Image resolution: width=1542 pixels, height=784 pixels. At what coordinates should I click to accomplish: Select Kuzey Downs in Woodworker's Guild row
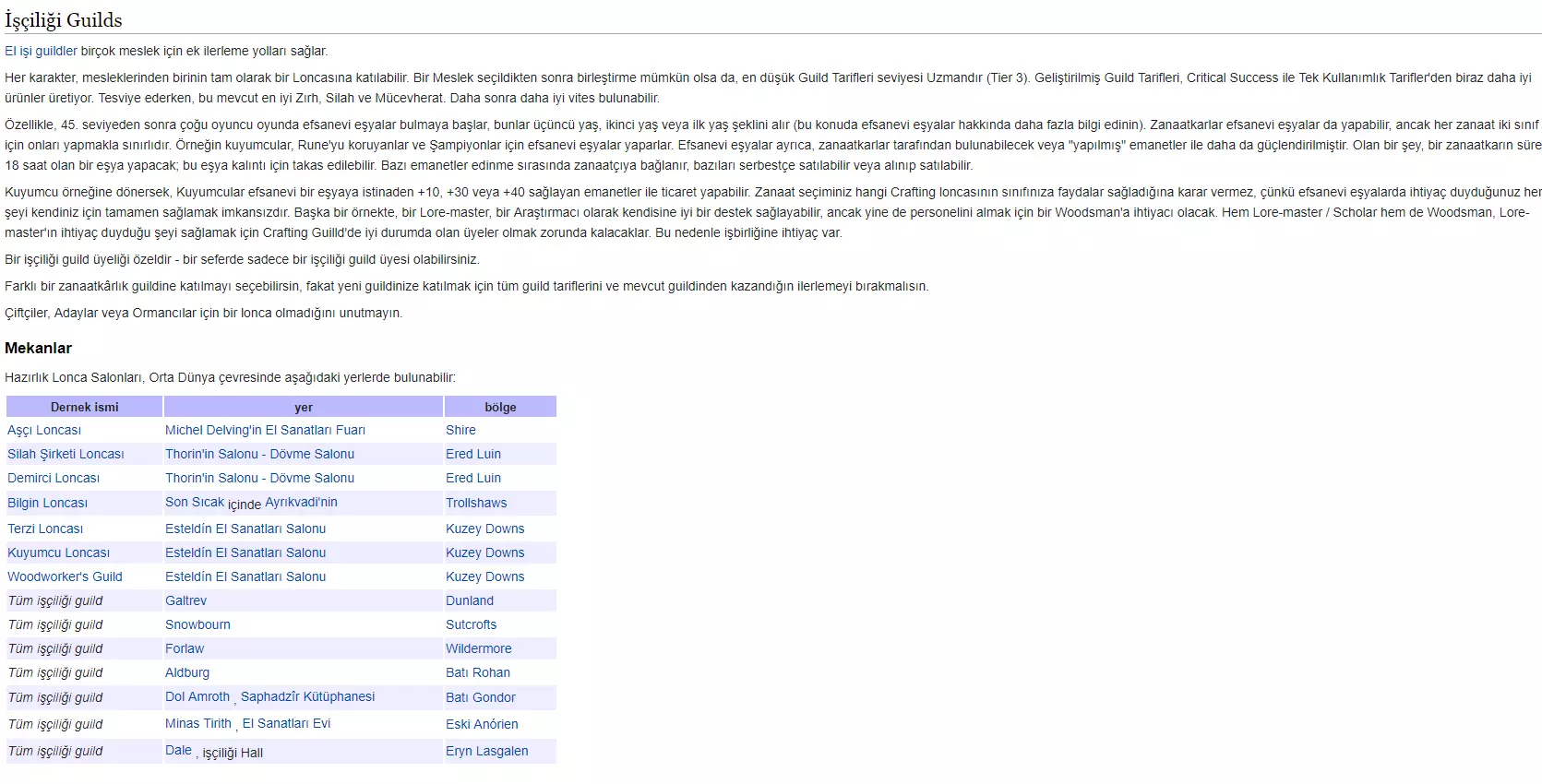[484, 576]
